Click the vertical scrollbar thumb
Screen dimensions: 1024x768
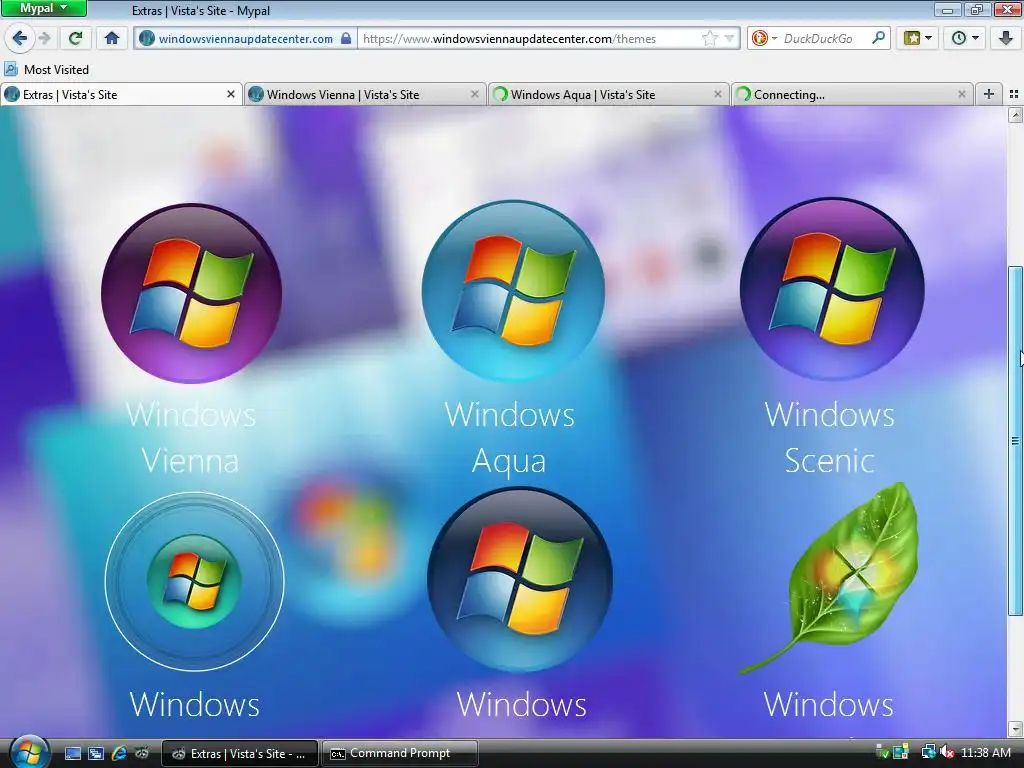pos(1015,441)
